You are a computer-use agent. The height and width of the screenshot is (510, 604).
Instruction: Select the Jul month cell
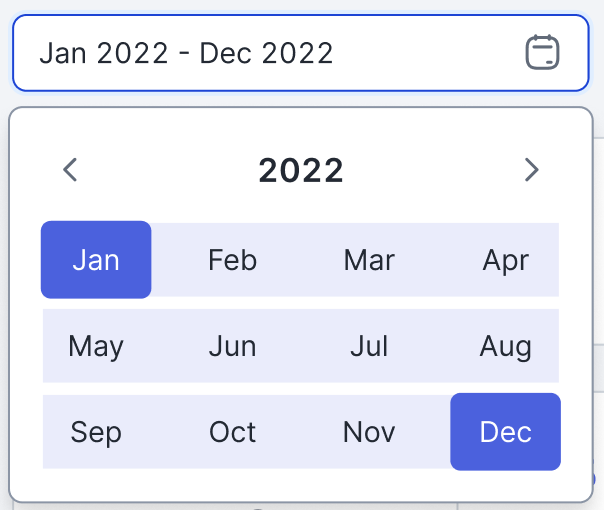(x=369, y=346)
